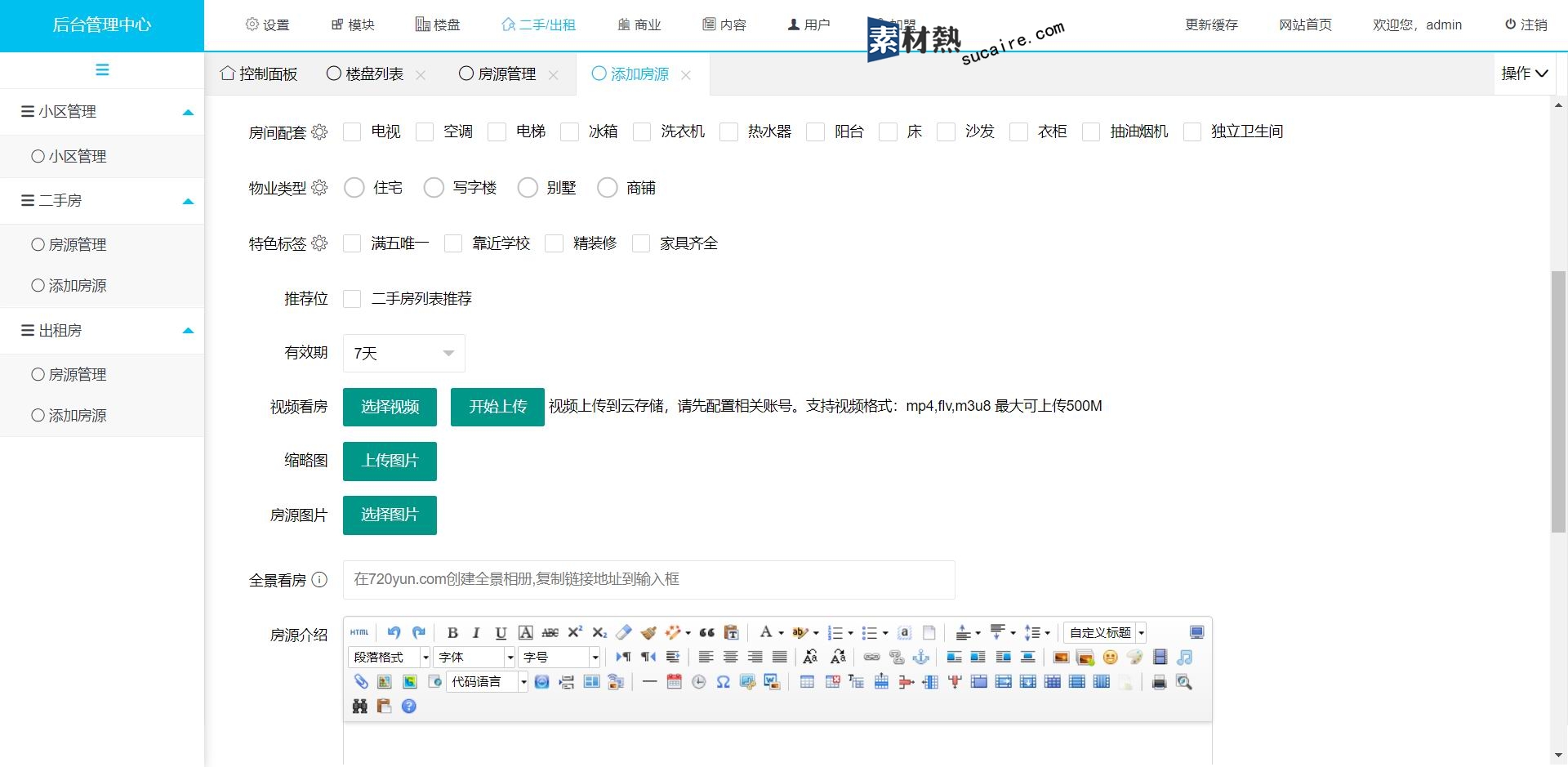Insert special character omega symbol

click(x=723, y=682)
